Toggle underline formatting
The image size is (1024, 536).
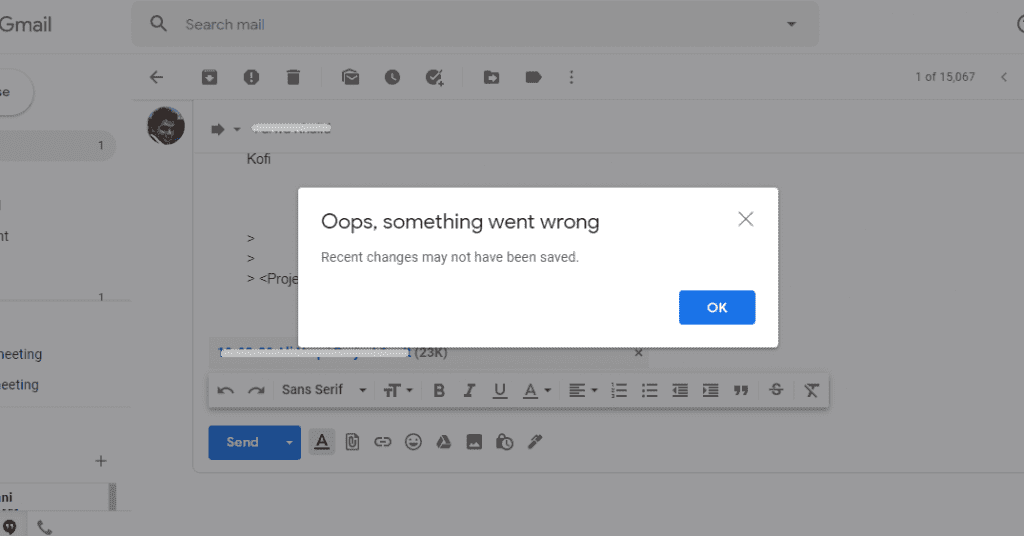click(500, 390)
